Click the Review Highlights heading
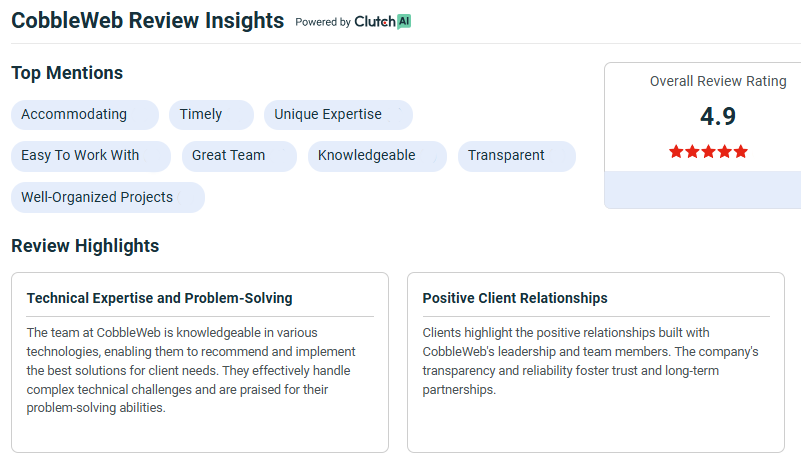Screen dimensions: 801x463 click(x=85, y=246)
